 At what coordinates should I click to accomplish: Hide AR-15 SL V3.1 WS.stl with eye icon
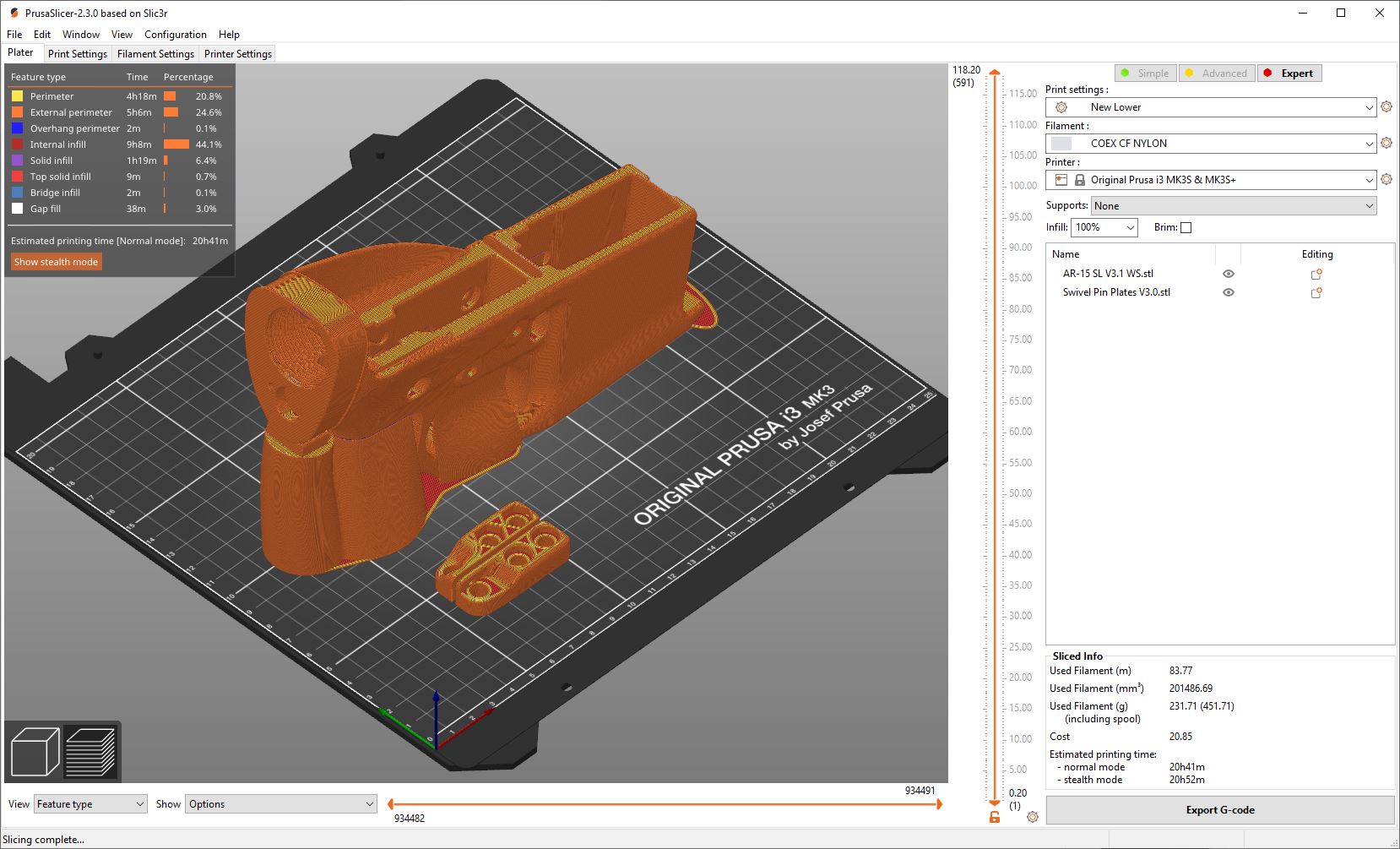click(x=1229, y=274)
